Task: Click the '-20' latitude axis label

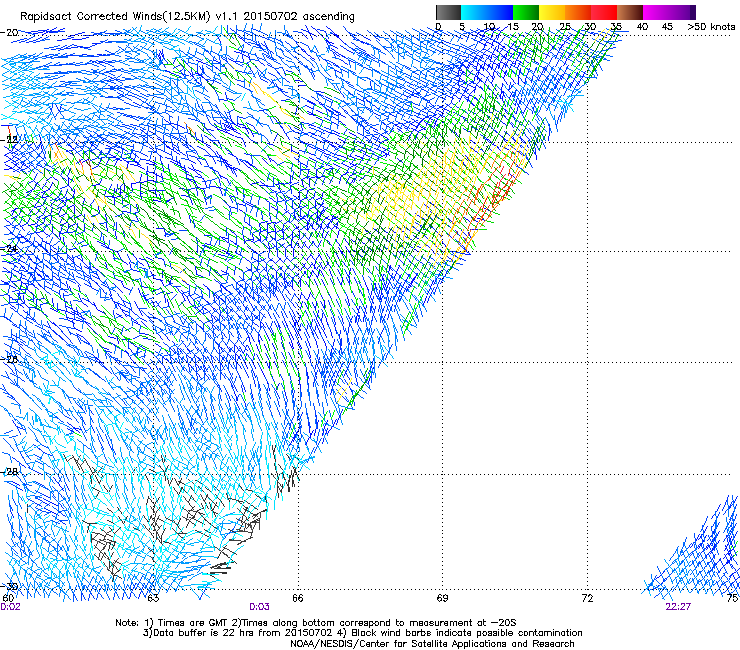Action: 9,33
